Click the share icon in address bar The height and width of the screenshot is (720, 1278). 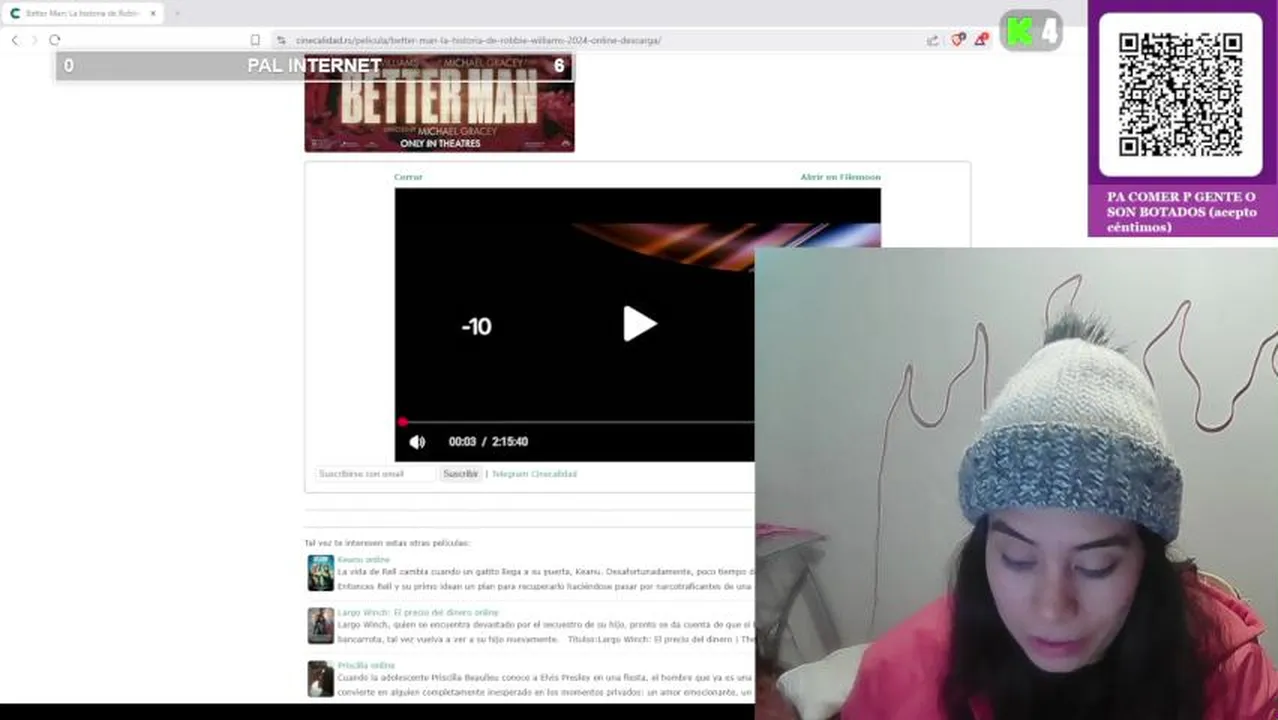(x=933, y=40)
